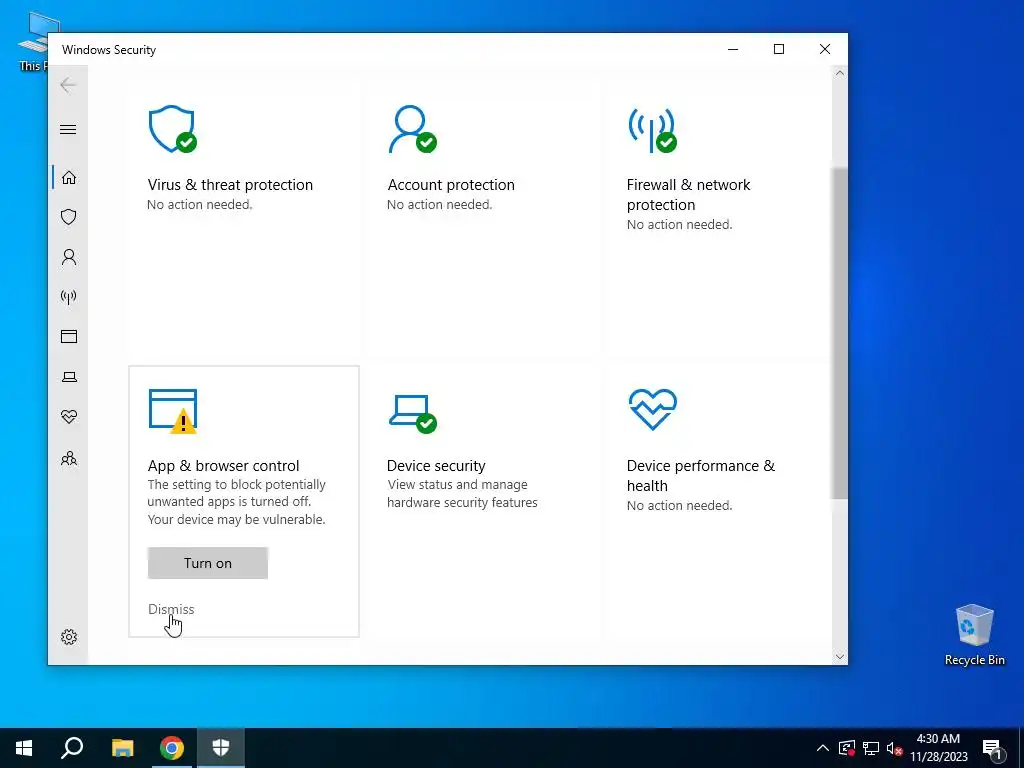Open File Explorer from the taskbar
The height and width of the screenshot is (768, 1024).
pyautogui.click(x=122, y=748)
